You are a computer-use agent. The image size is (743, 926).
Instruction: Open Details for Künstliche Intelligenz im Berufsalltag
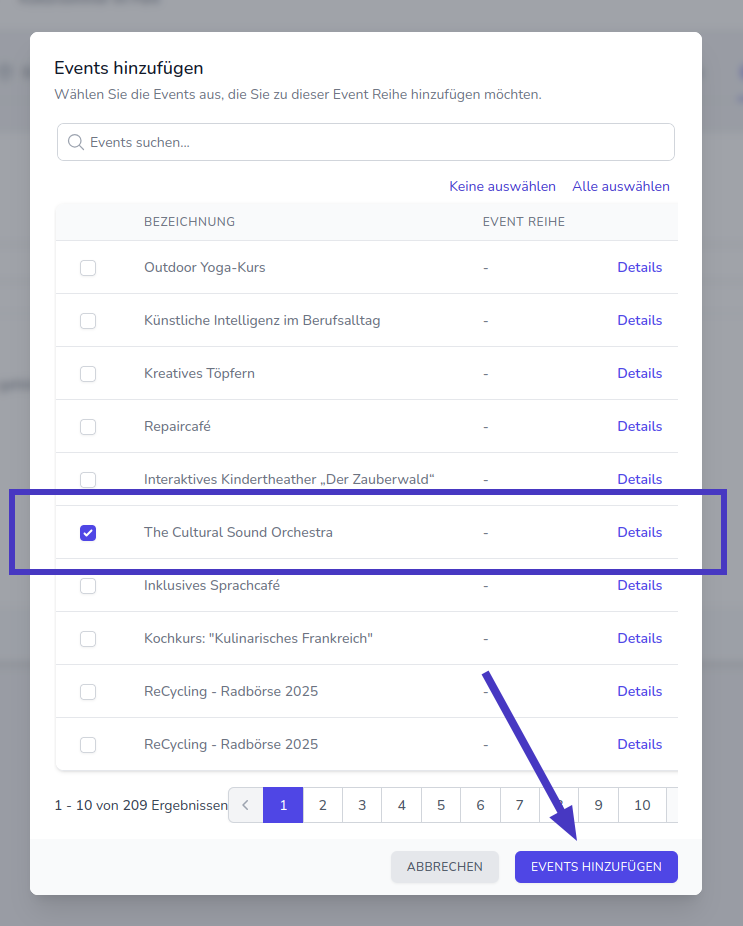click(x=639, y=321)
